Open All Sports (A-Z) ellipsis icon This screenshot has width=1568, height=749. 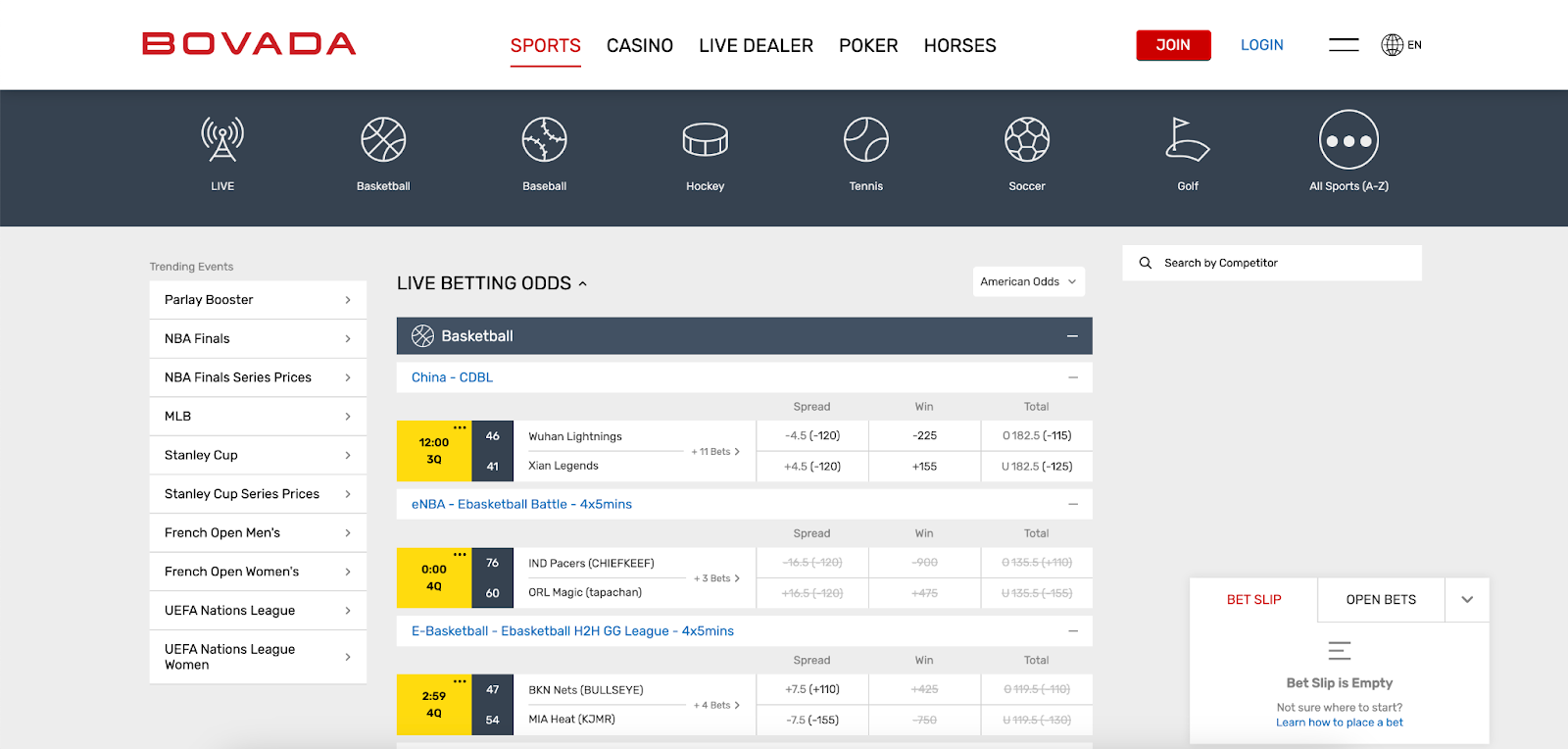pyautogui.click(x=1348, y=139)
